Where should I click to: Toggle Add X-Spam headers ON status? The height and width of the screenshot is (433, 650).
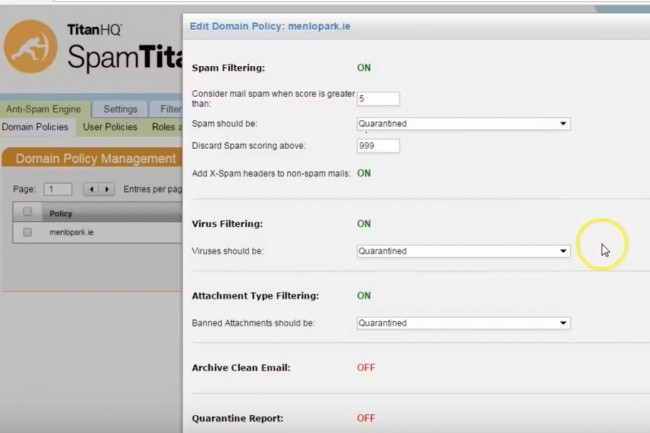tap(364, 173)
